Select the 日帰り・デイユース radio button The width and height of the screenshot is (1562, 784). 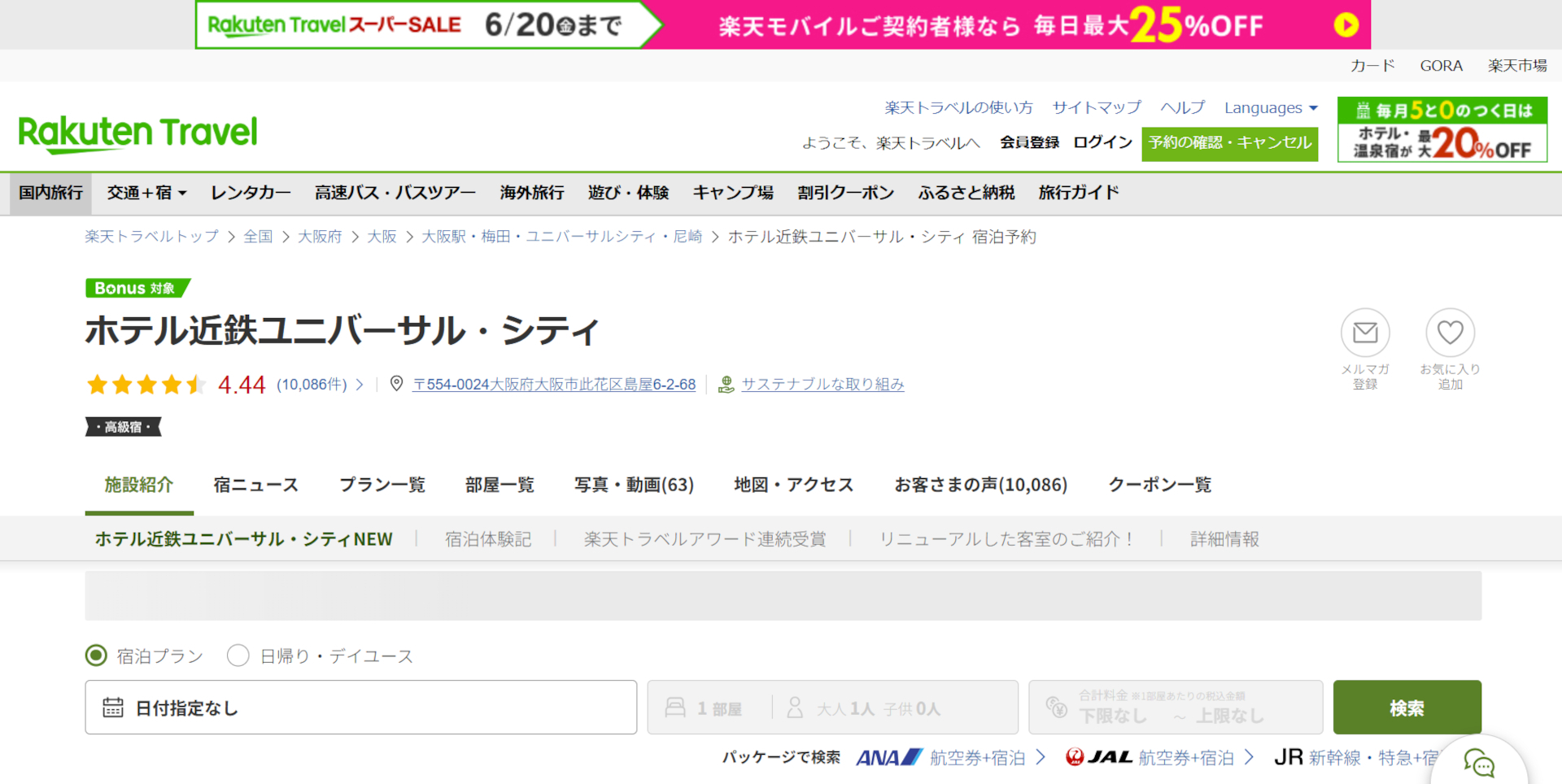238,656
